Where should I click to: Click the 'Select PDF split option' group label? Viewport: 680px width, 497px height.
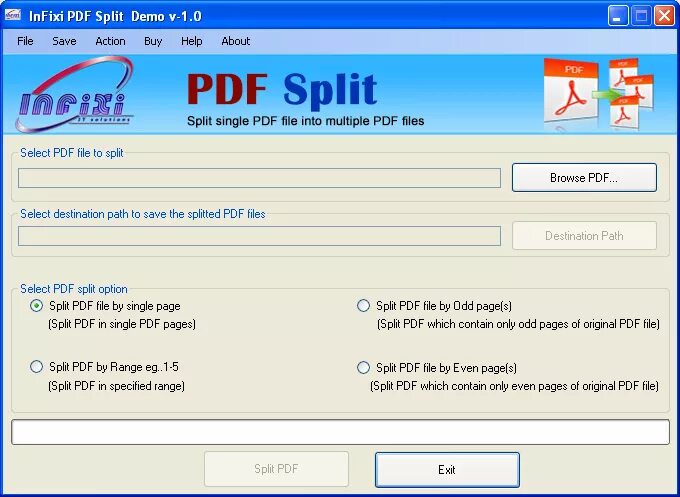coord(74,289)
